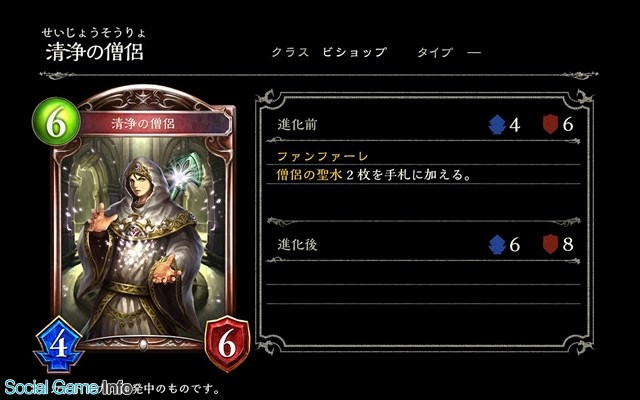The width and height of the screenshot is (640, 400).
Task: Click defense value 8 in 進化後 row
Action: pyautogui.click(x=568, y=244)
